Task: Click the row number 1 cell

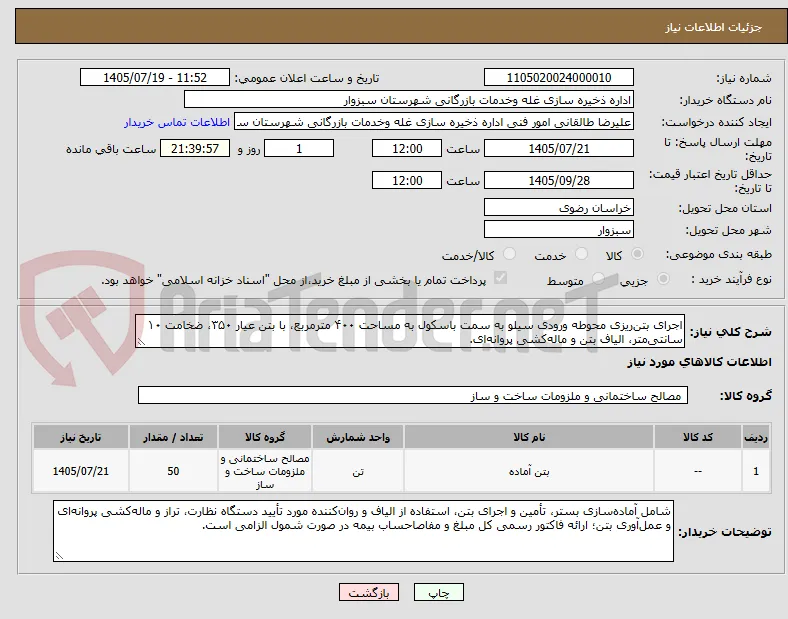Action: (756, 471)
